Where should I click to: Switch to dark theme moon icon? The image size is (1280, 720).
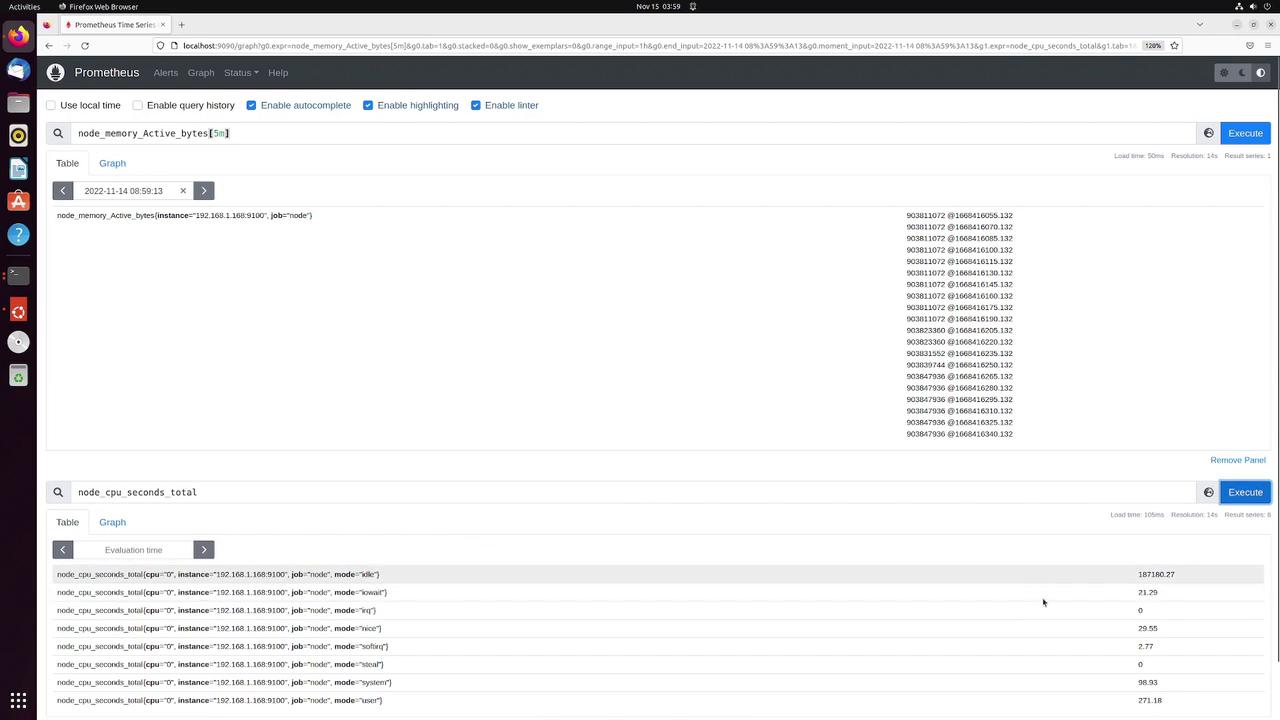[x=1243, y=73]
